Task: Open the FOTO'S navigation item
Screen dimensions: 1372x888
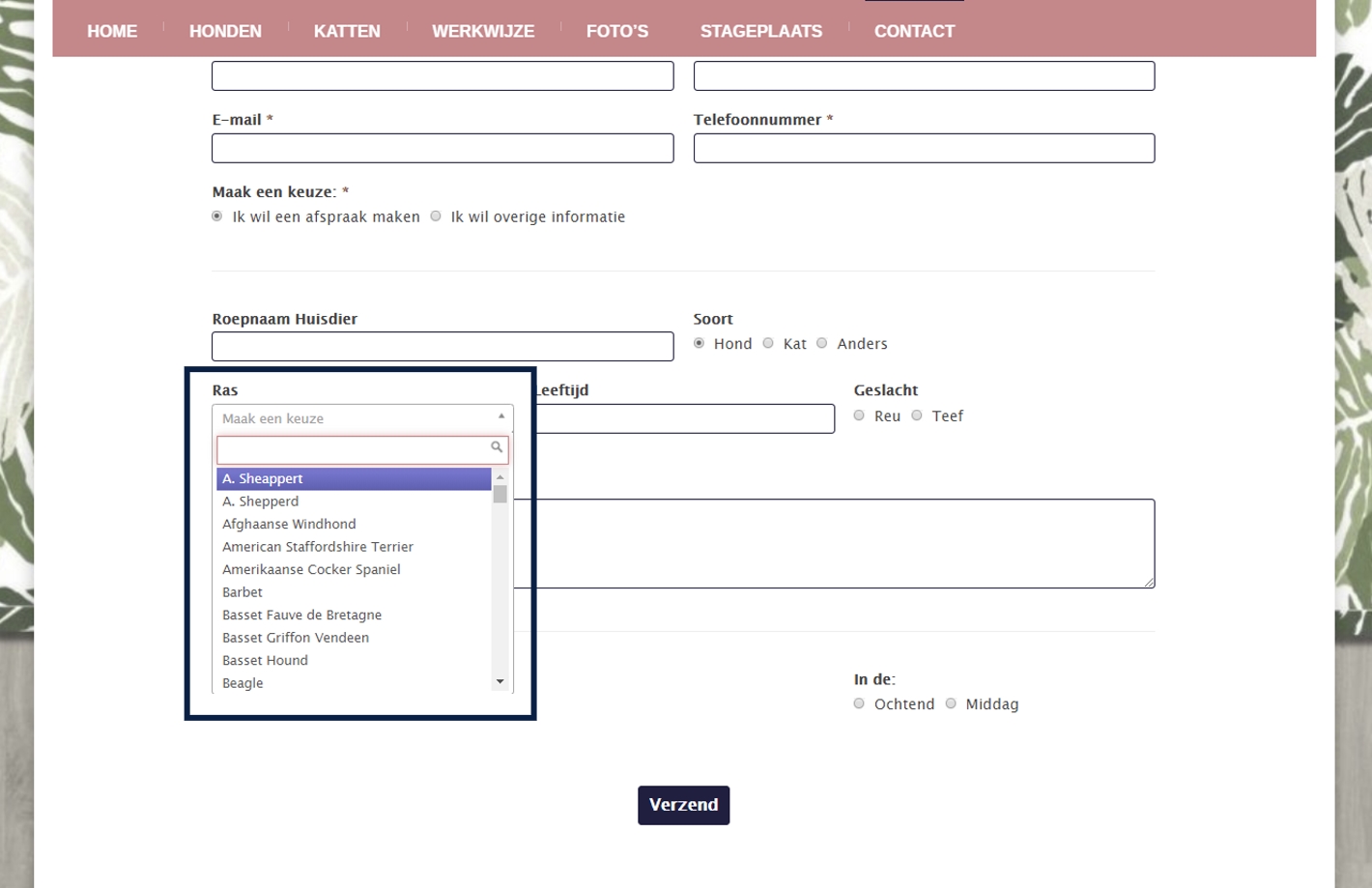Action: (616, 31)
